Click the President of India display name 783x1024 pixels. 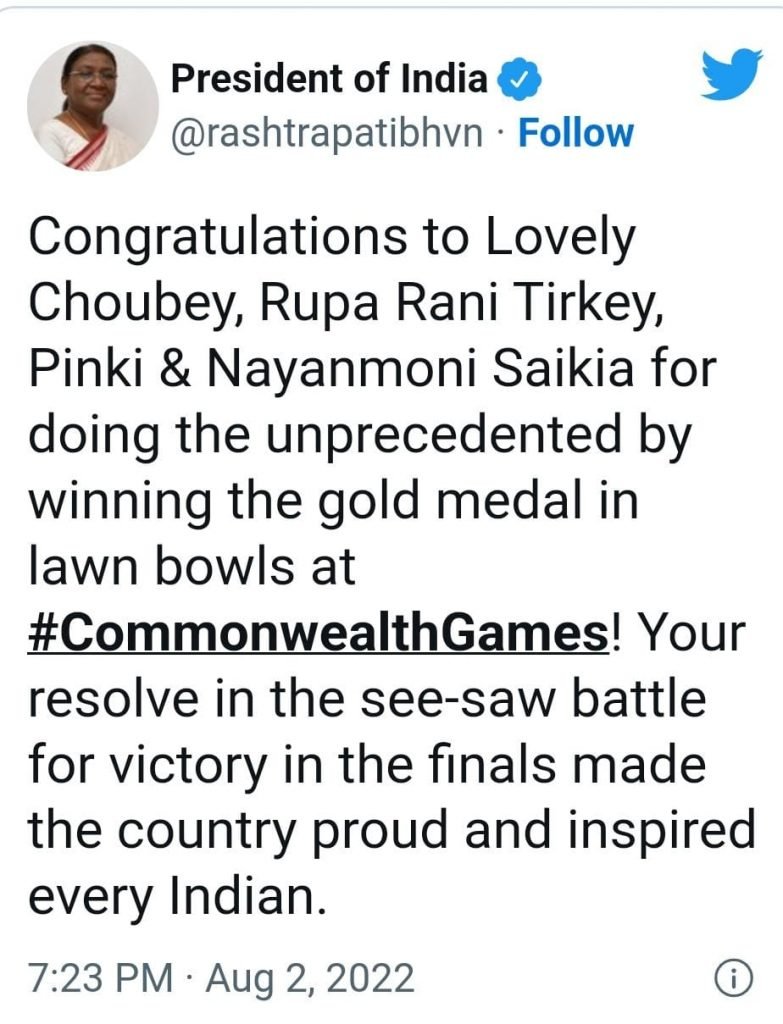[x=330, y=80]
